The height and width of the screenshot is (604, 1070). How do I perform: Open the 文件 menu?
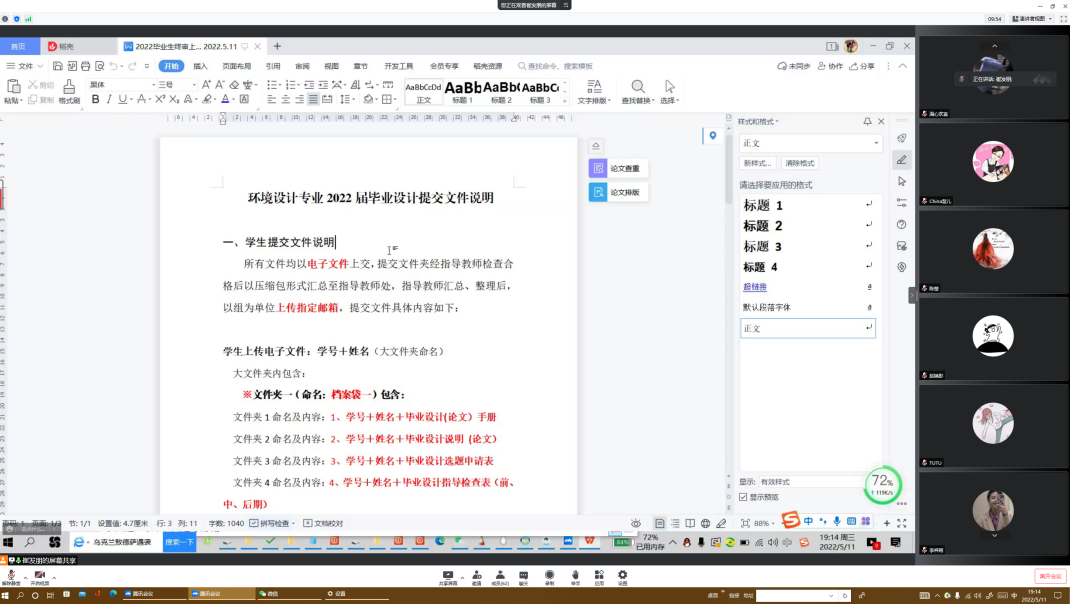[25, 66]
